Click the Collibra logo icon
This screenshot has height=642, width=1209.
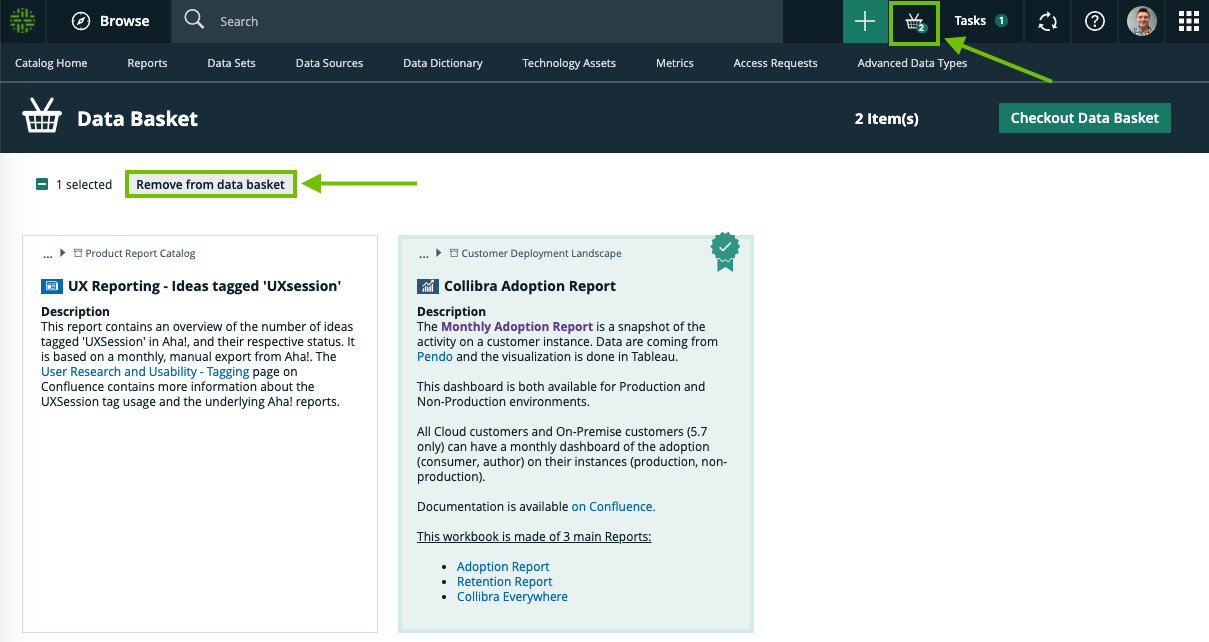tap(22, 21)
